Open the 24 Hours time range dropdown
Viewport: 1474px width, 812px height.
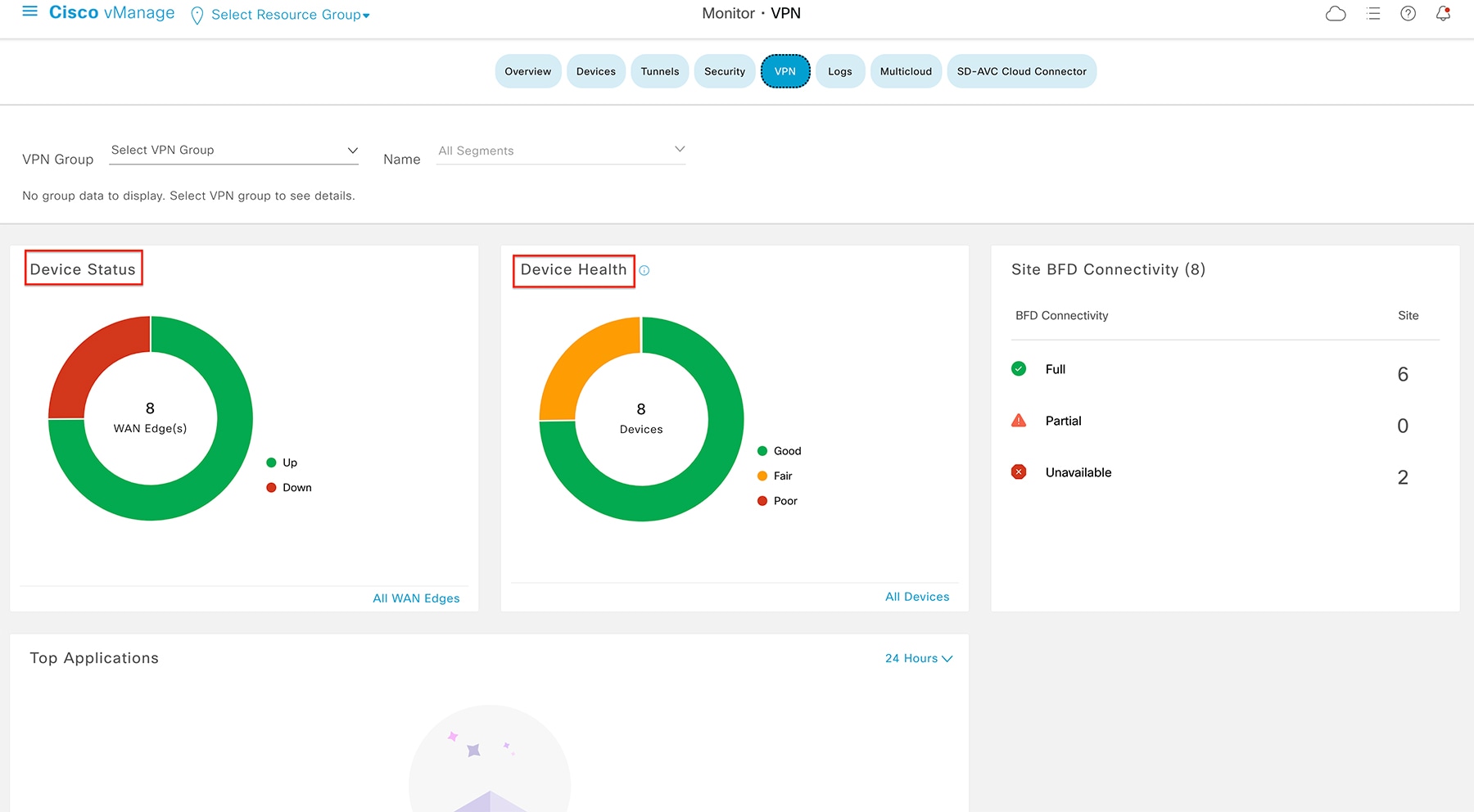point(919,658)
